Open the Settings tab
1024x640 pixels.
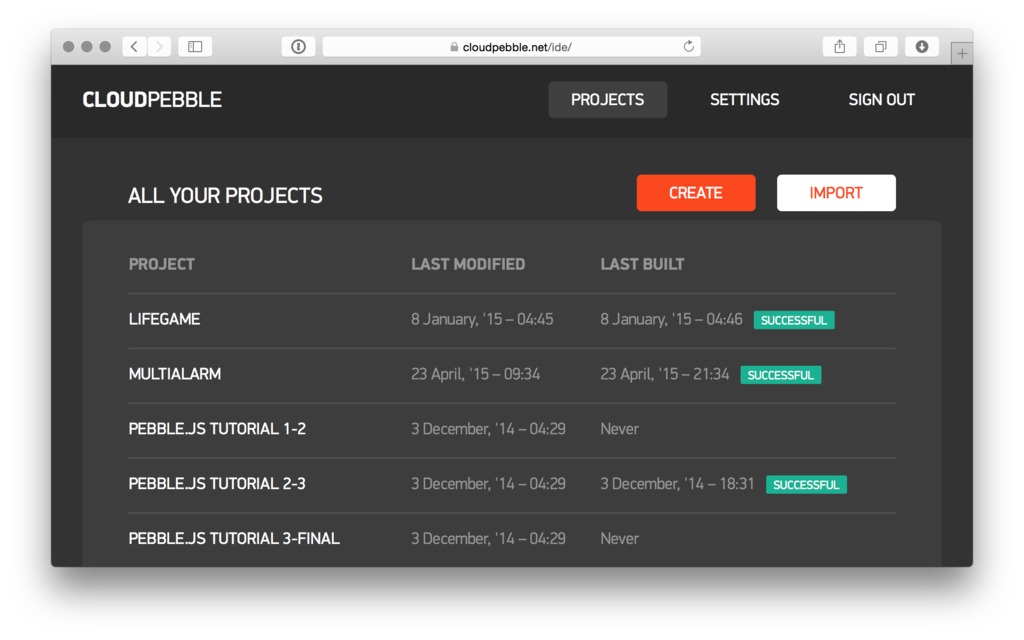pos(744,99)
